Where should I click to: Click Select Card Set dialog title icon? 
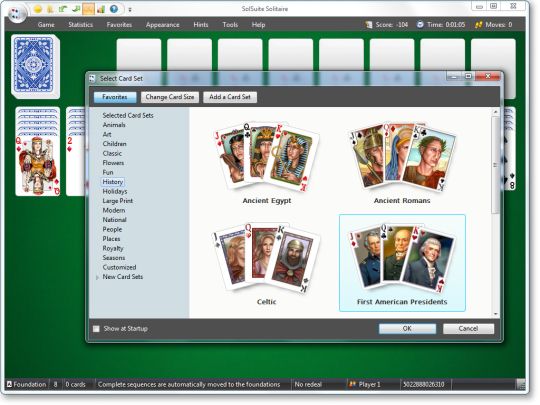(92, 79)
